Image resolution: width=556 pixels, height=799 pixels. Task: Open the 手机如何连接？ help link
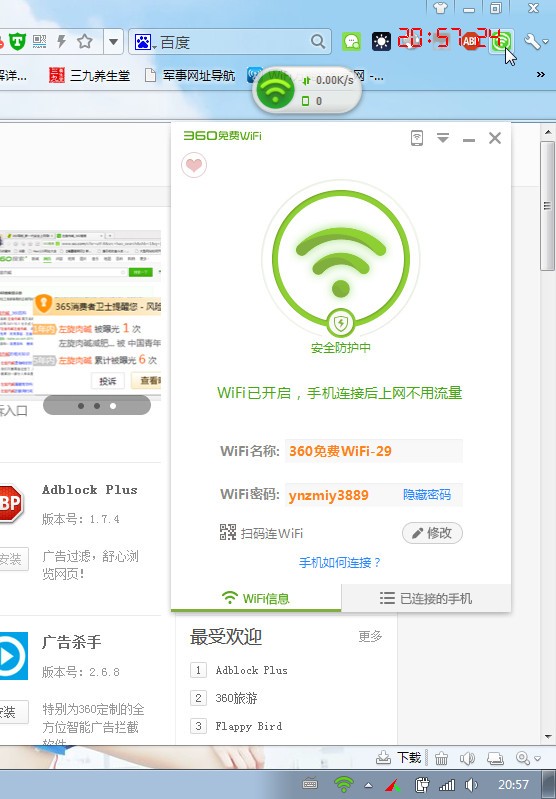tap(340, 563)
